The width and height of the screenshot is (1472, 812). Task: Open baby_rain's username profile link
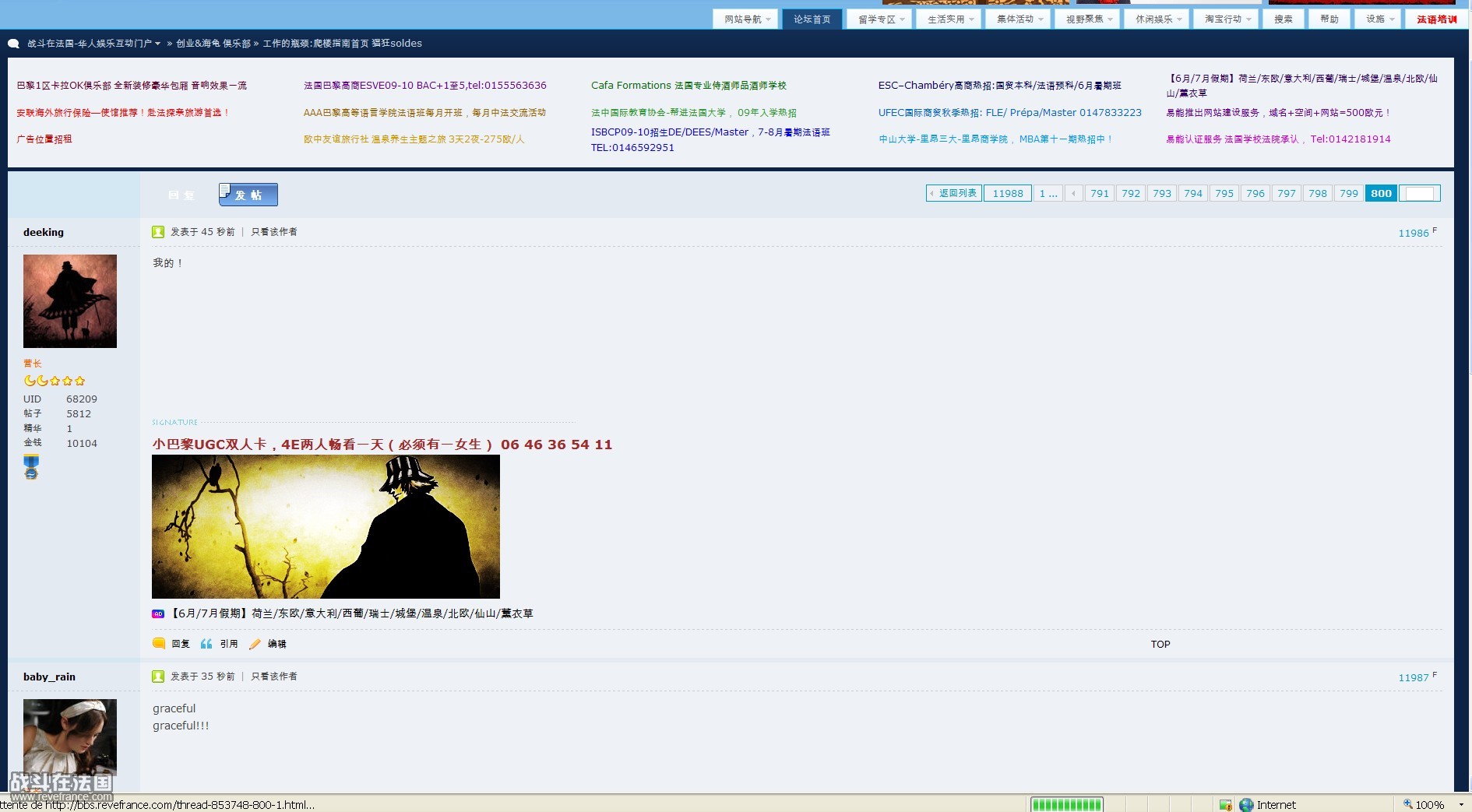click(x=49, y=677)
